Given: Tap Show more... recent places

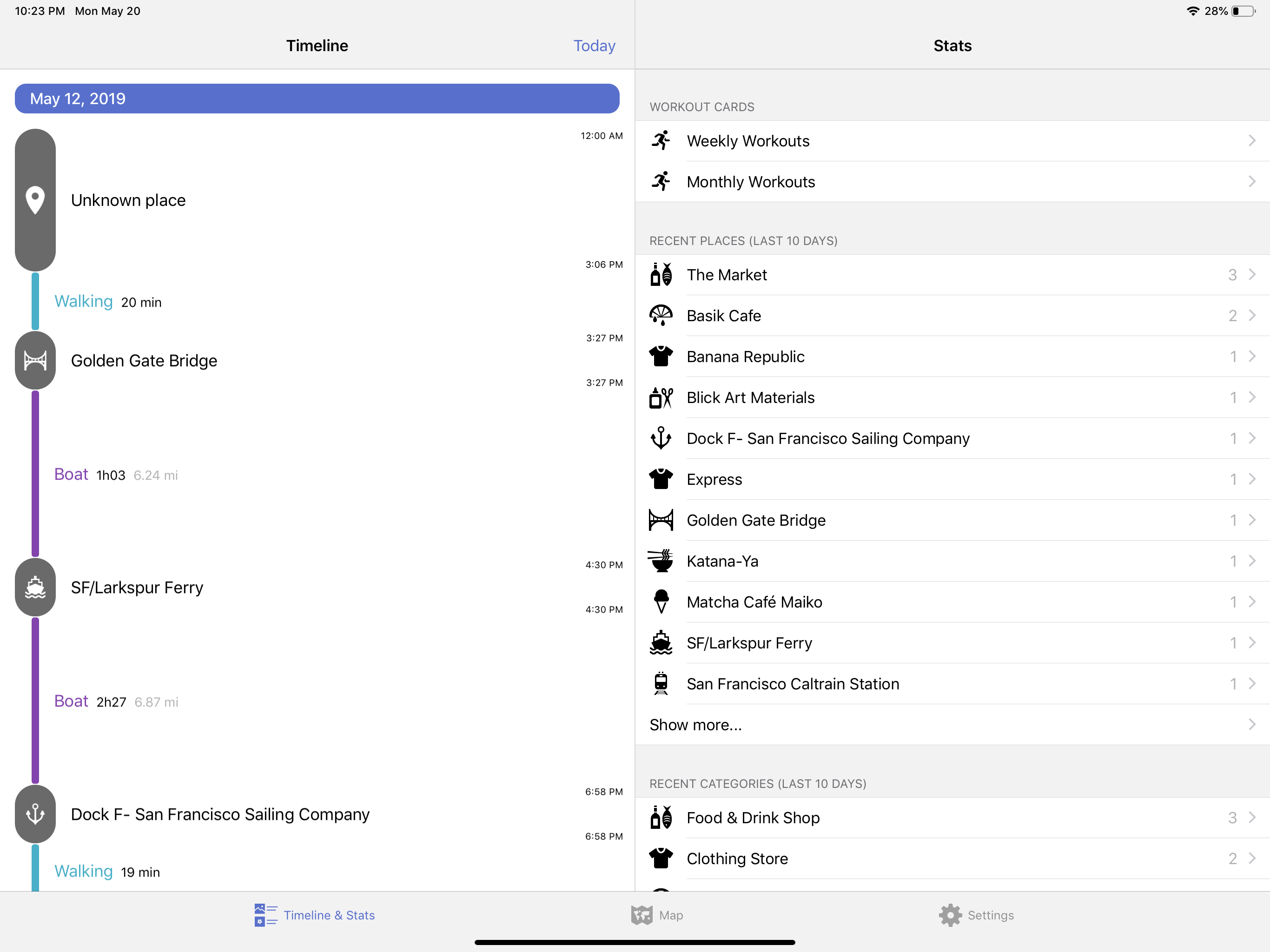Looking at the screenshot, I should 952,725.
